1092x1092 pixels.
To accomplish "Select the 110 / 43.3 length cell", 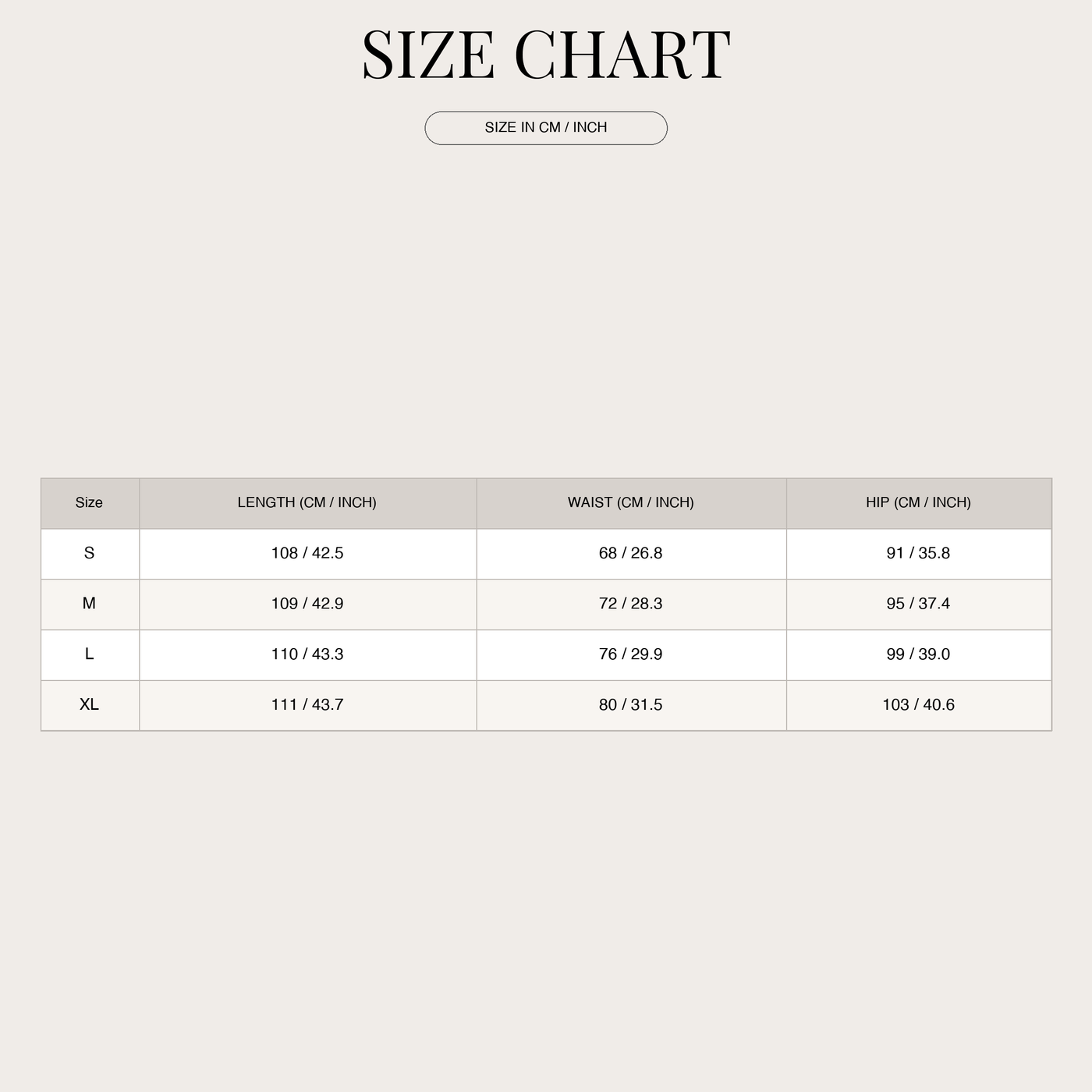I will [x=307, y=655].
